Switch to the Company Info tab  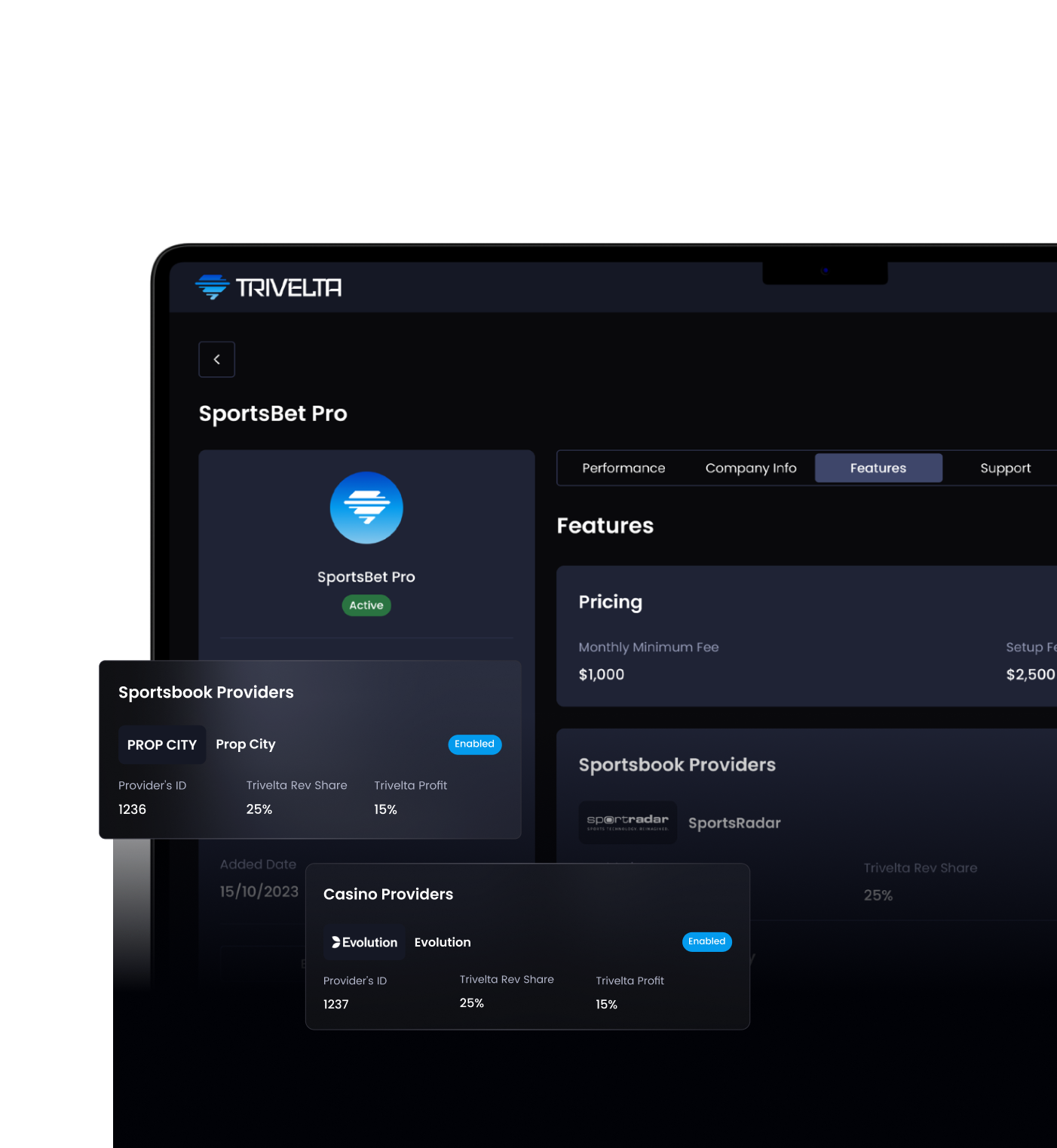point(751,468)
